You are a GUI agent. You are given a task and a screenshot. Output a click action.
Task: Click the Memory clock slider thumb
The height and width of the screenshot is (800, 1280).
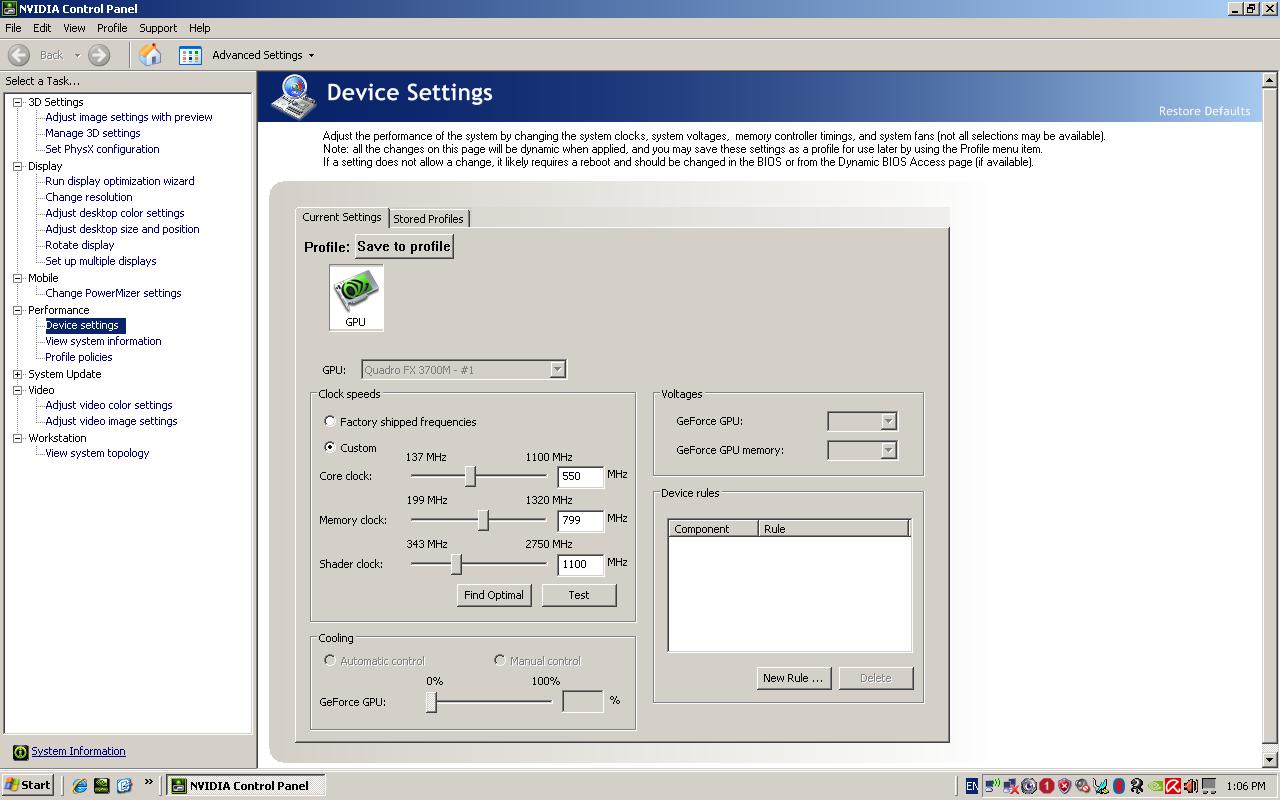pyautogui.click(x=483, y=520)
